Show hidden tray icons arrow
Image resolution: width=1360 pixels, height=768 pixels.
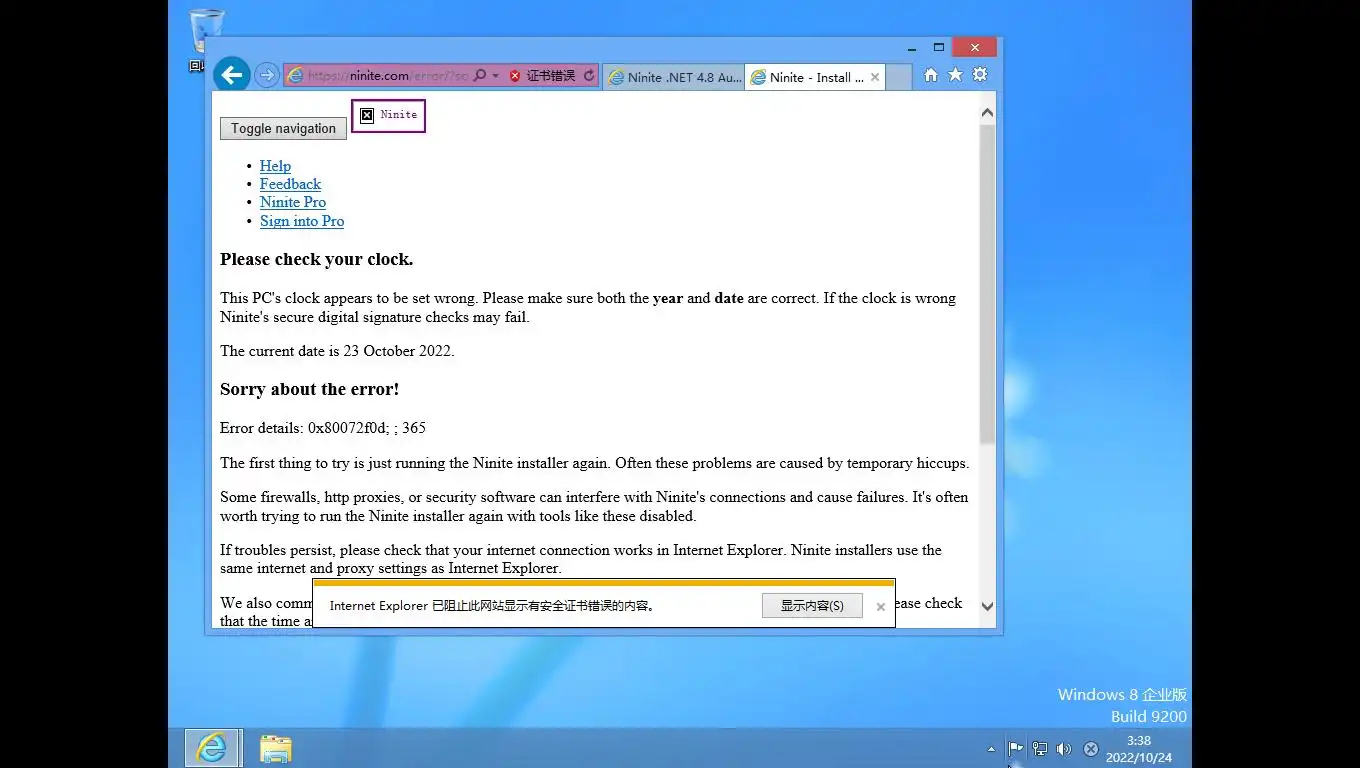point(991,749)
